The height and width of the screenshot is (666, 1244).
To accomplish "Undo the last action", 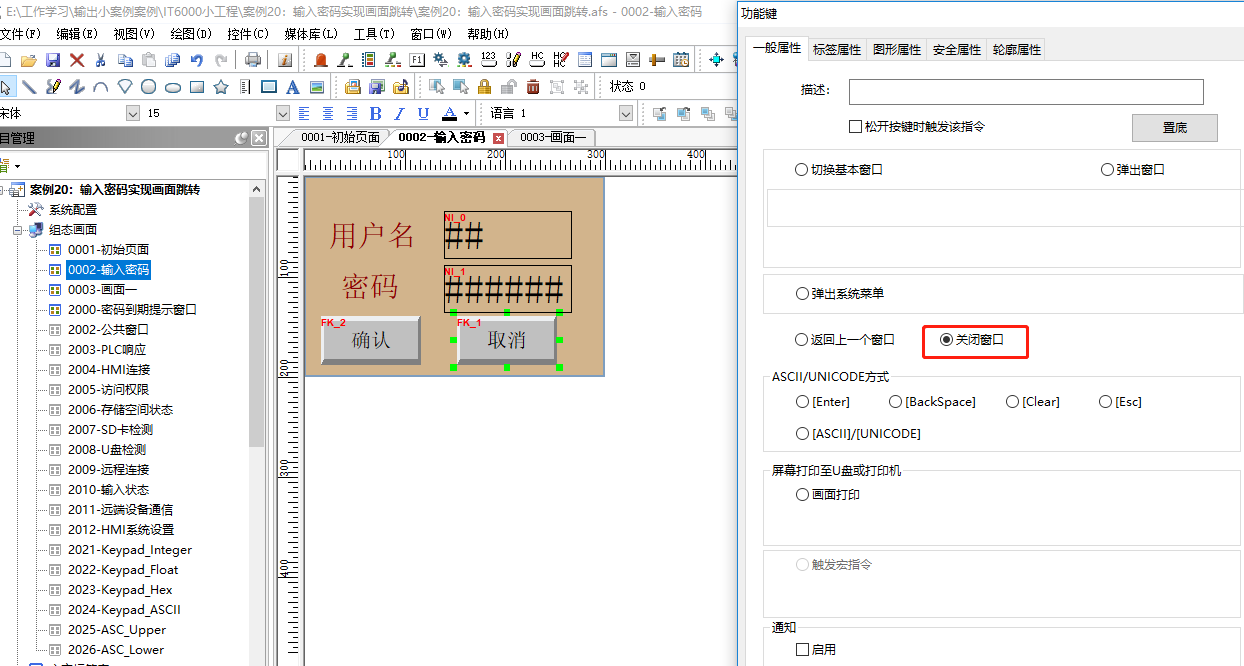I will (x=197, y=60).
